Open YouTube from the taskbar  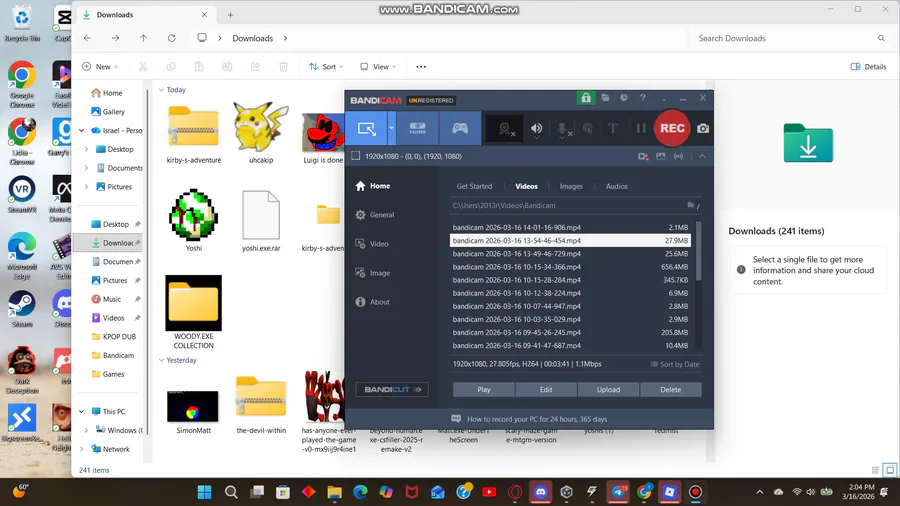tap(489, 492)
